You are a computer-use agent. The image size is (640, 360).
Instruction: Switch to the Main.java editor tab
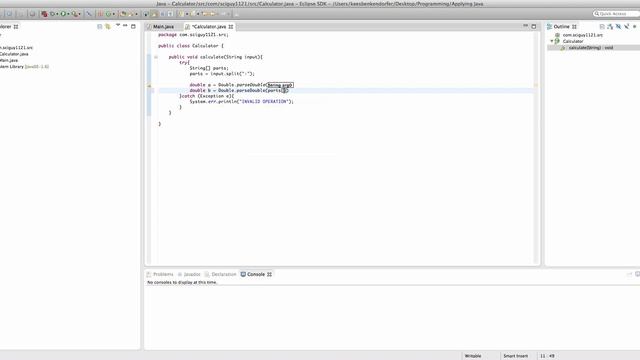(163, 27)
